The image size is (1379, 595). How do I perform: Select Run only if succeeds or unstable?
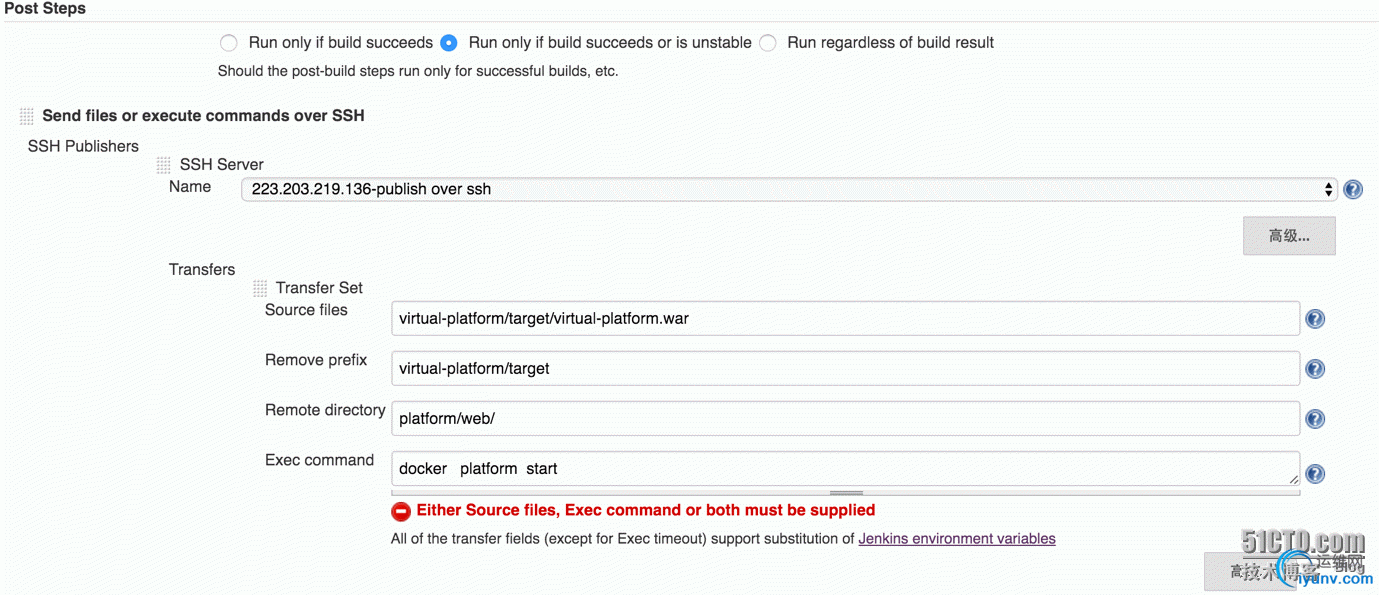(x=449, y=43)
